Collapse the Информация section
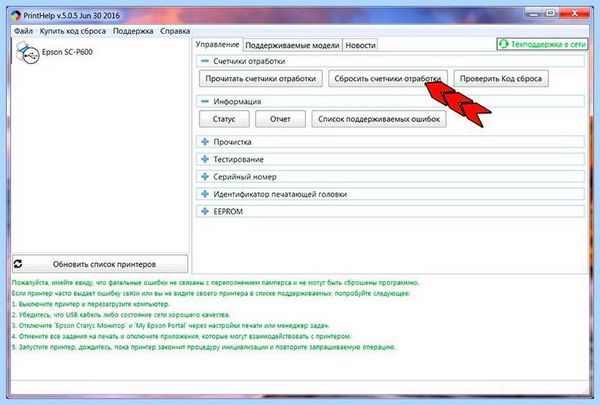 pyautogui.click(x=205, y=101)
